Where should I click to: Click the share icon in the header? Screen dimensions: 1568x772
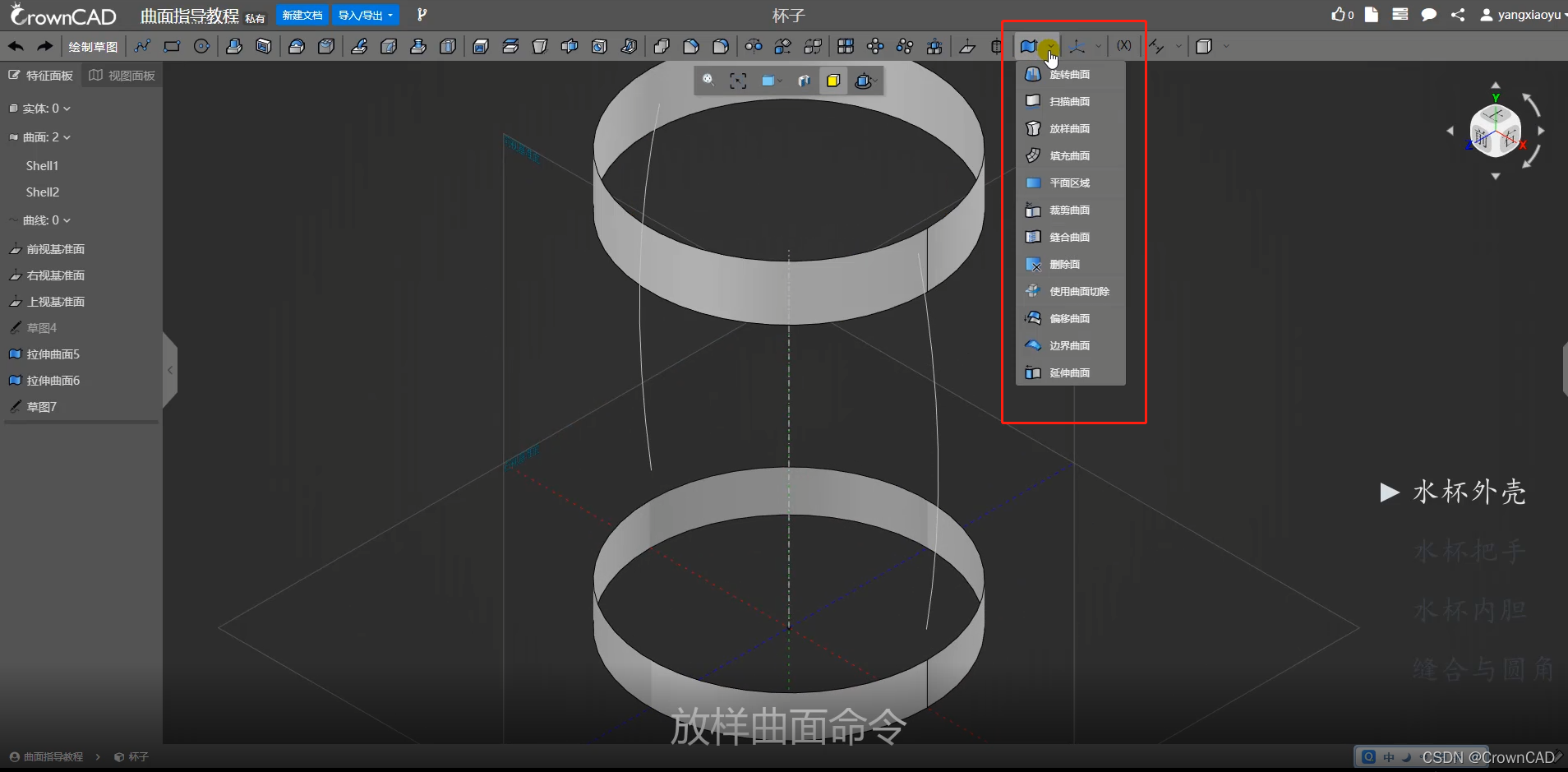point(1458,15)
